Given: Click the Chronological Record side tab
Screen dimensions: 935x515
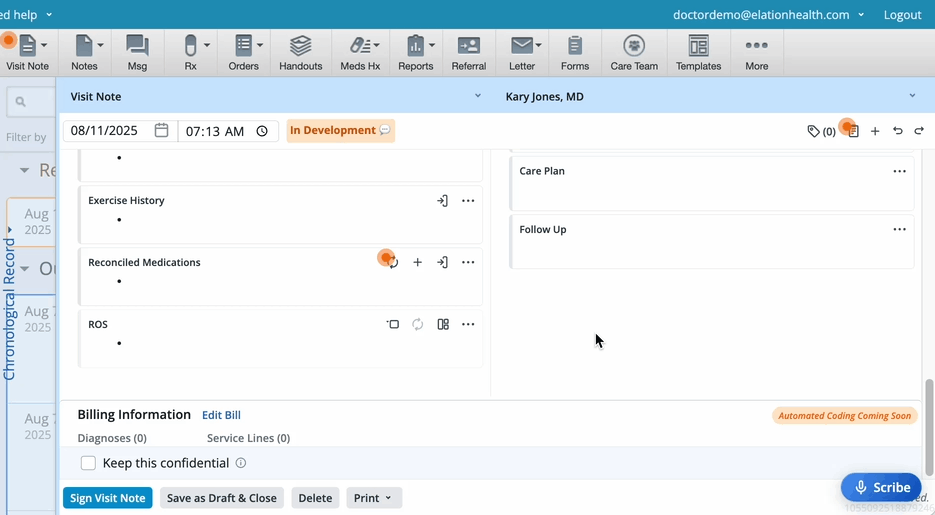Looking at the screenshot, I should tap(9, 309).
